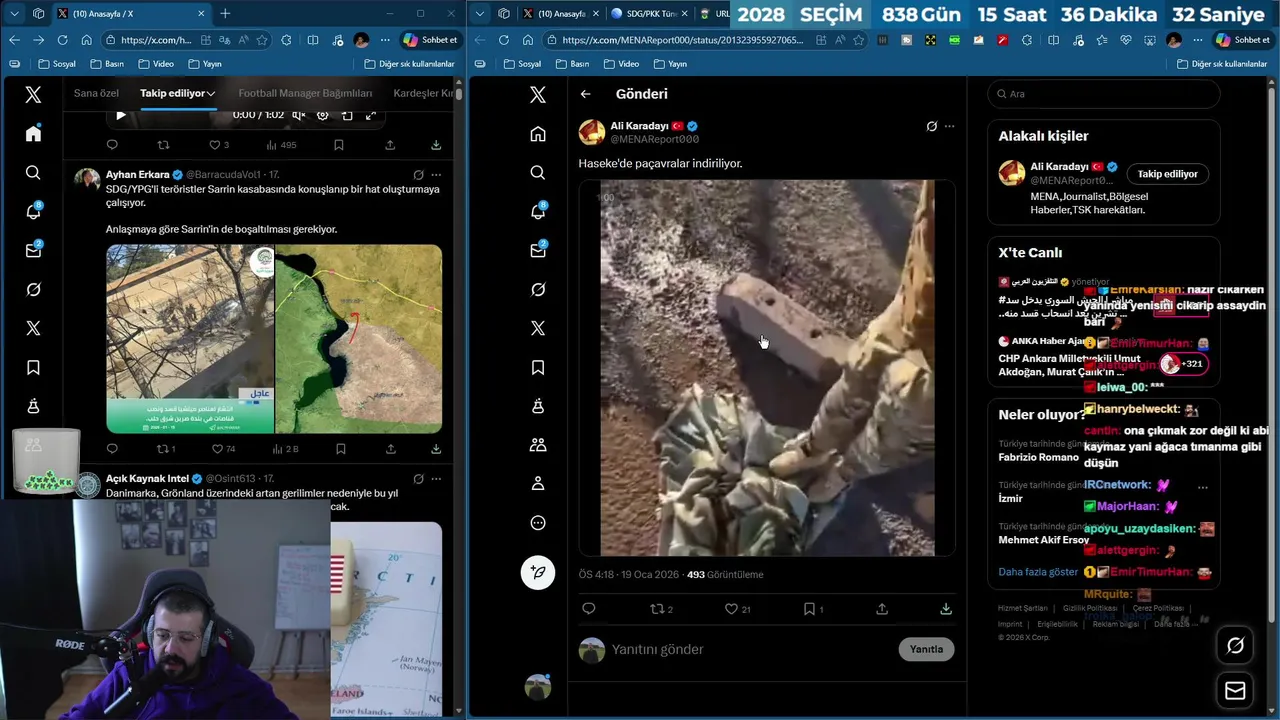Click the white compose post button
The width and height of the screenshot is (1280, 720).
(x=538, y=572)
